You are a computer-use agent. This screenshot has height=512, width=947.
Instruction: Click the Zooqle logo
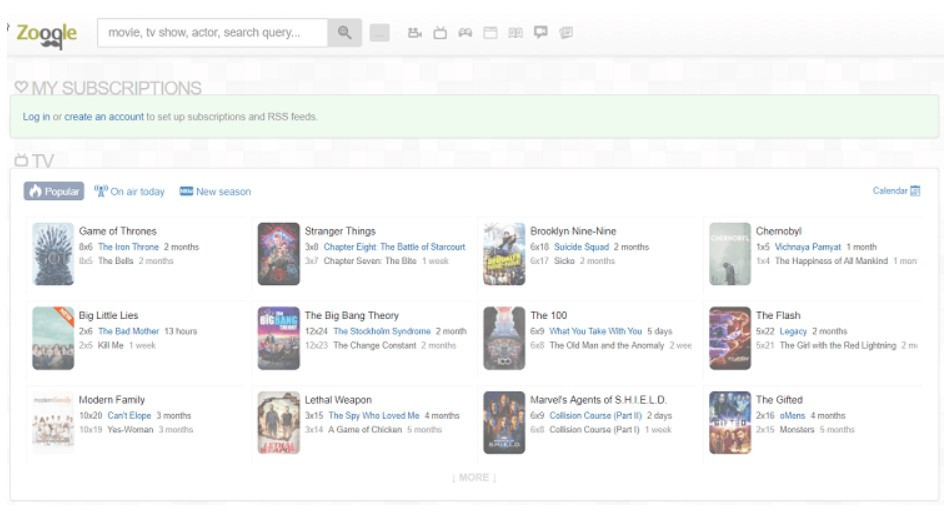click(47, 34)
